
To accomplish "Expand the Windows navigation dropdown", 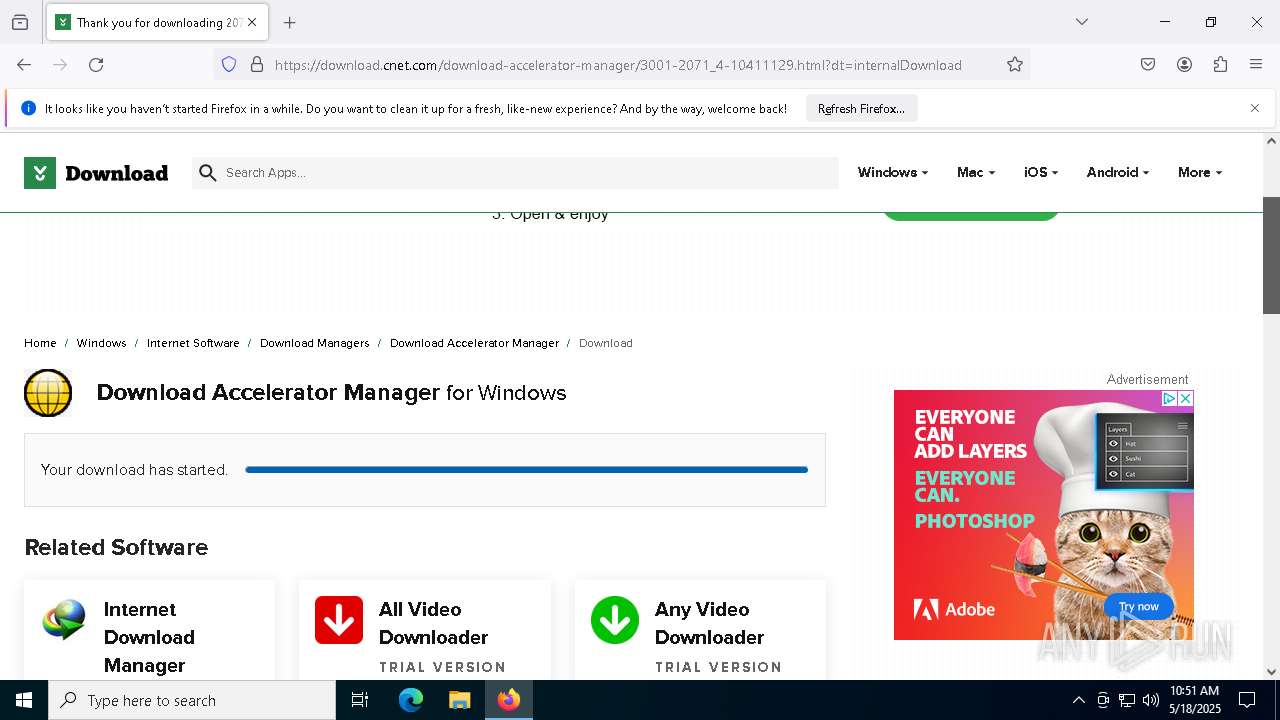I will 893,173.
